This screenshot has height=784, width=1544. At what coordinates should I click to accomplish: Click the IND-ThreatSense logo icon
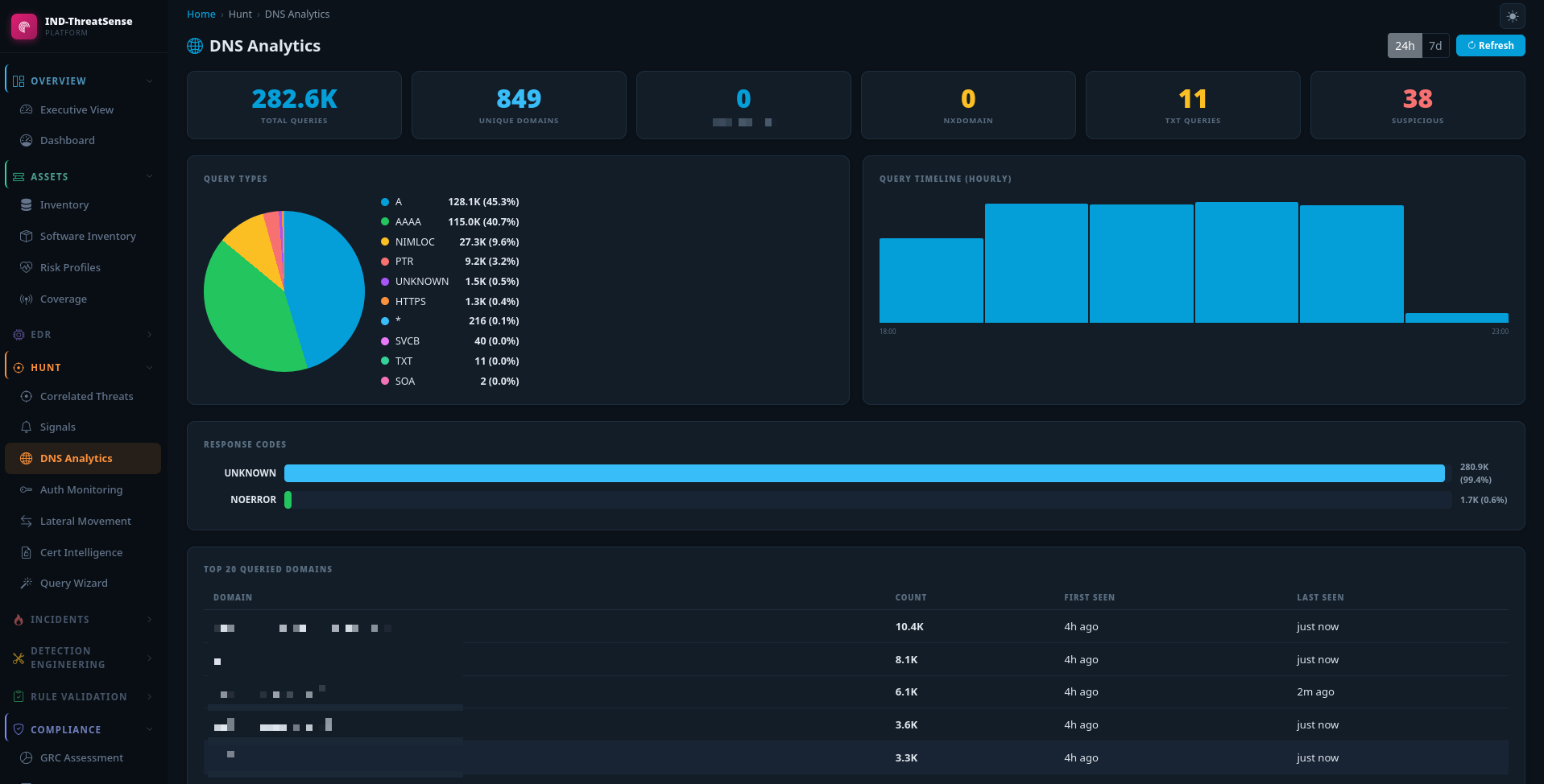click(24, 27)
